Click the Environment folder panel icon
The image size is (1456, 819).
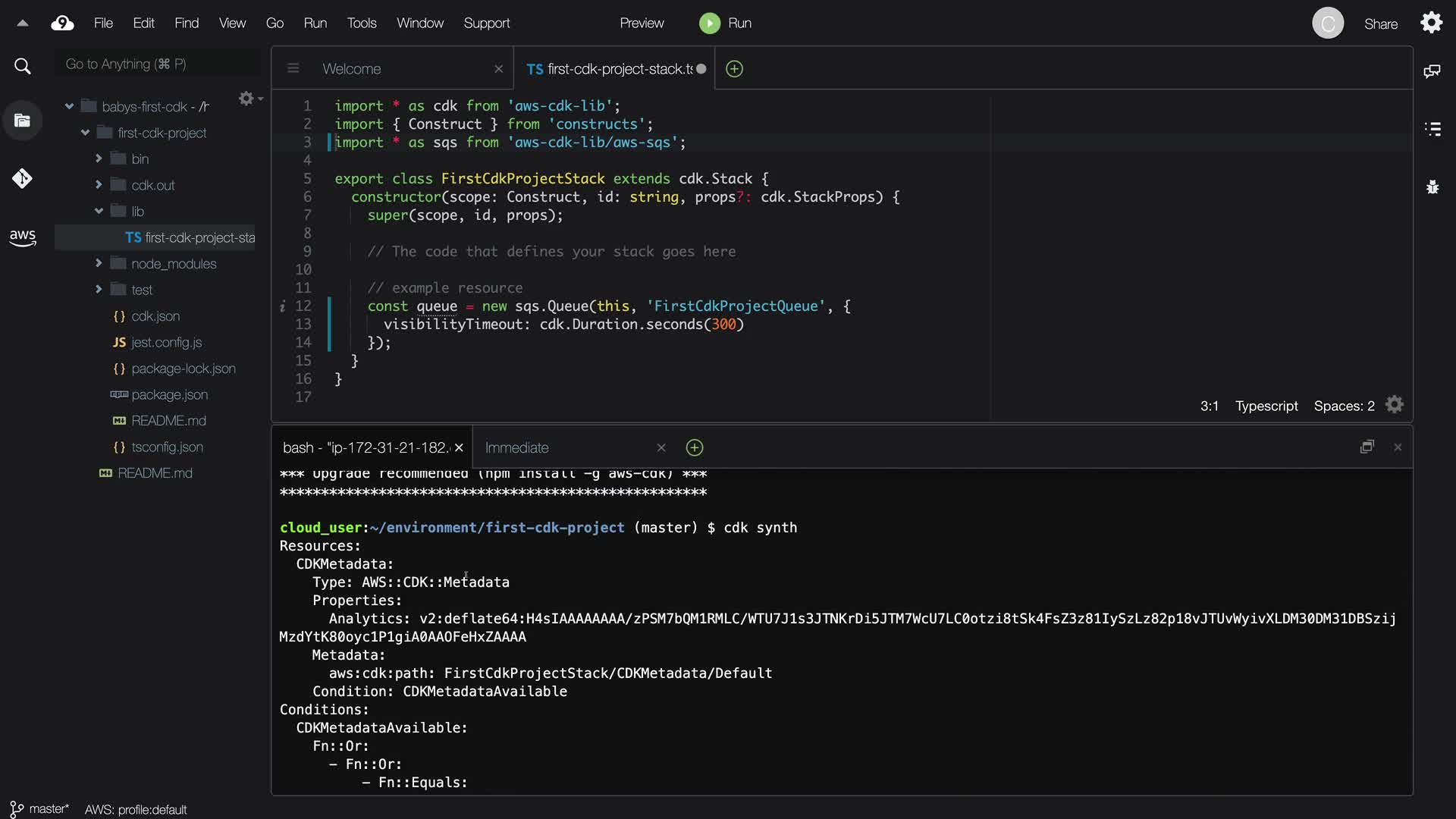point(22,121)
